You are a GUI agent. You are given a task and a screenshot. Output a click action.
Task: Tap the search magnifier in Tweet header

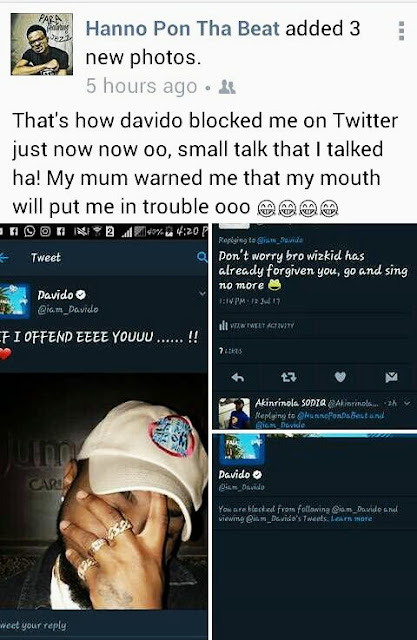(202, 257)
